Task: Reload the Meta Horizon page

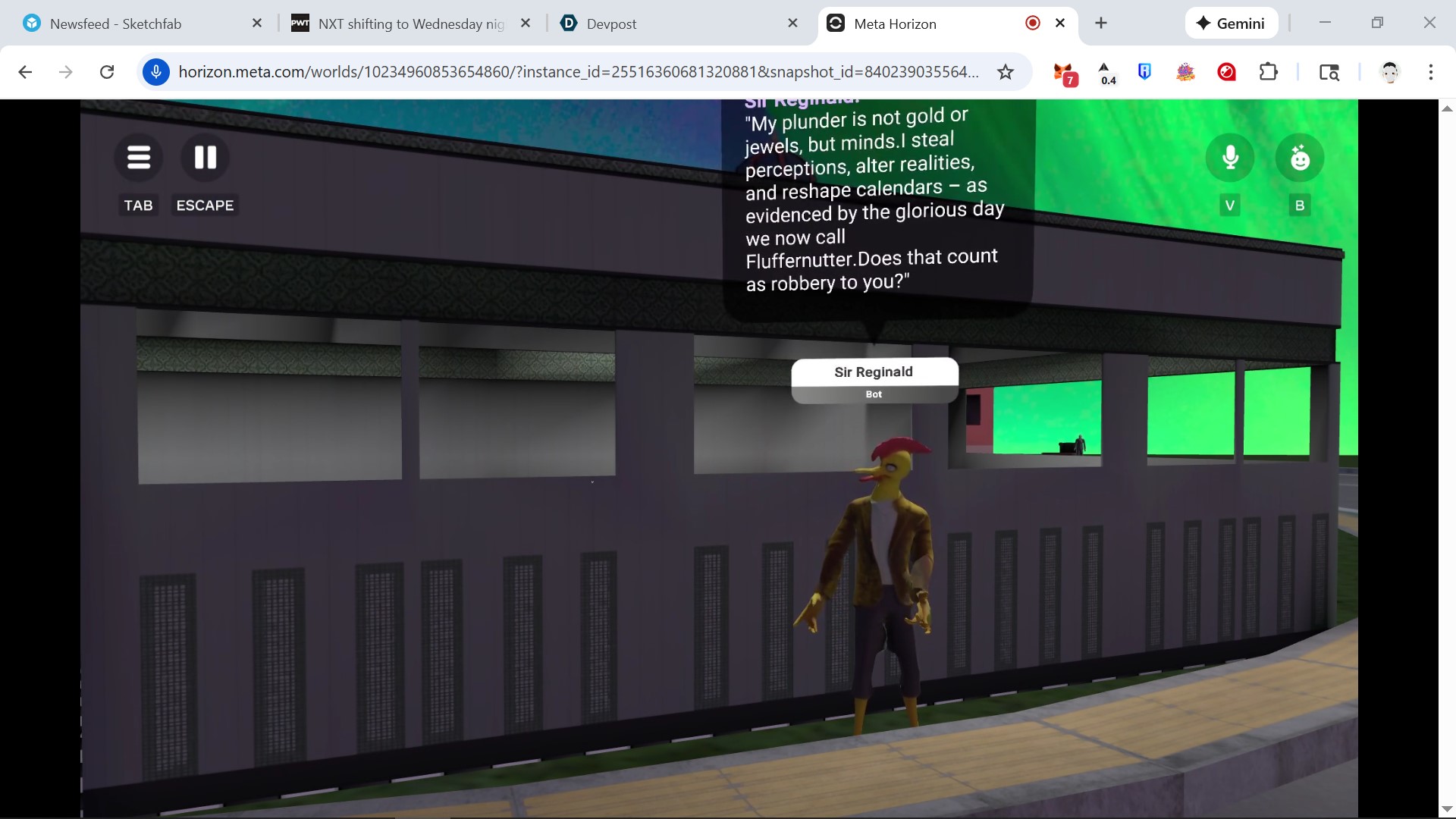Action: (107, 72)
